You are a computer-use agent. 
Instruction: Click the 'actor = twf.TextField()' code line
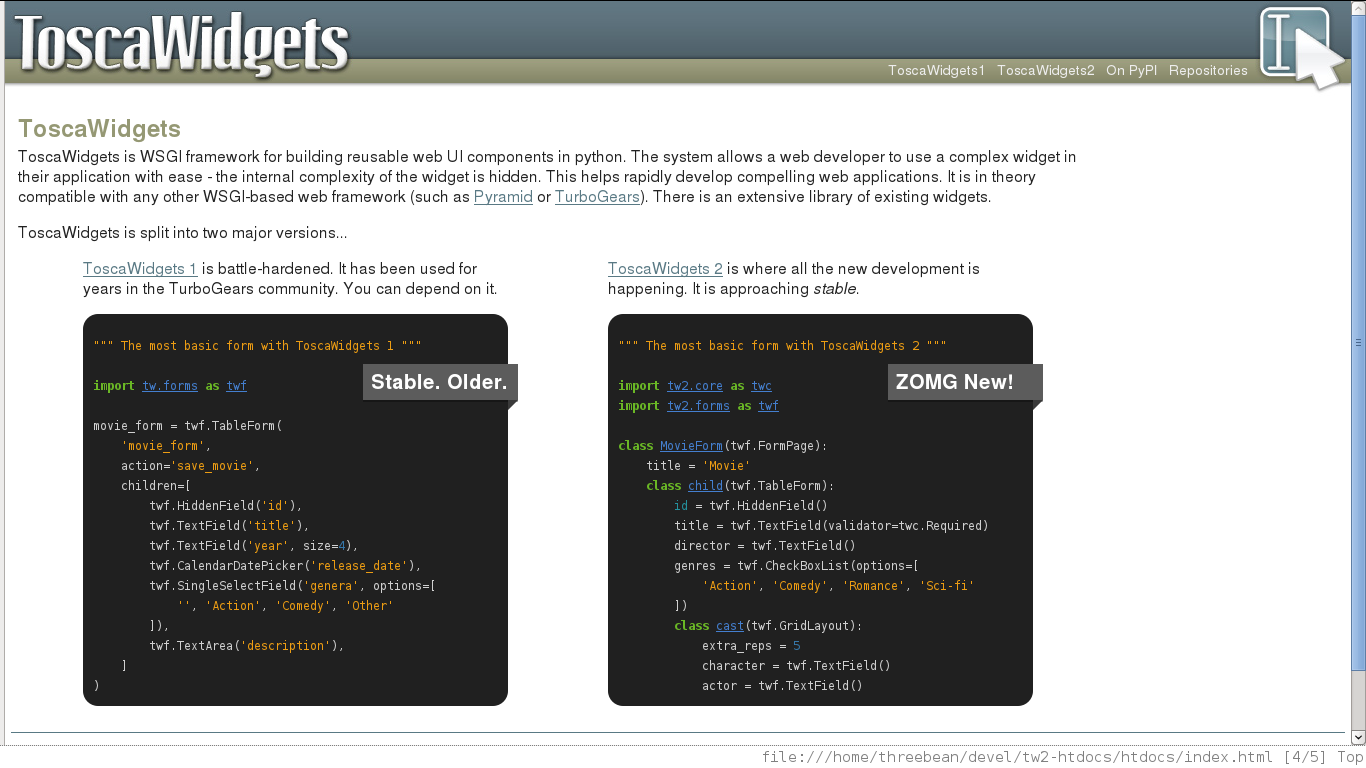(782, 686)
